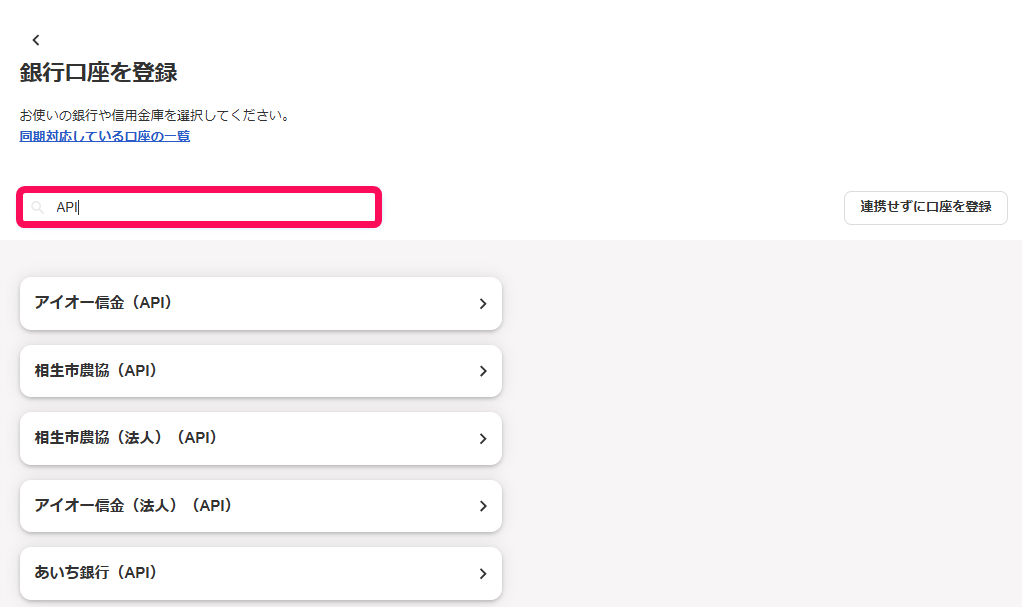Click chevron on アイオー信金（法人）（API）row
Viewport: 1022px width, 607px height.
pos(483,506)
